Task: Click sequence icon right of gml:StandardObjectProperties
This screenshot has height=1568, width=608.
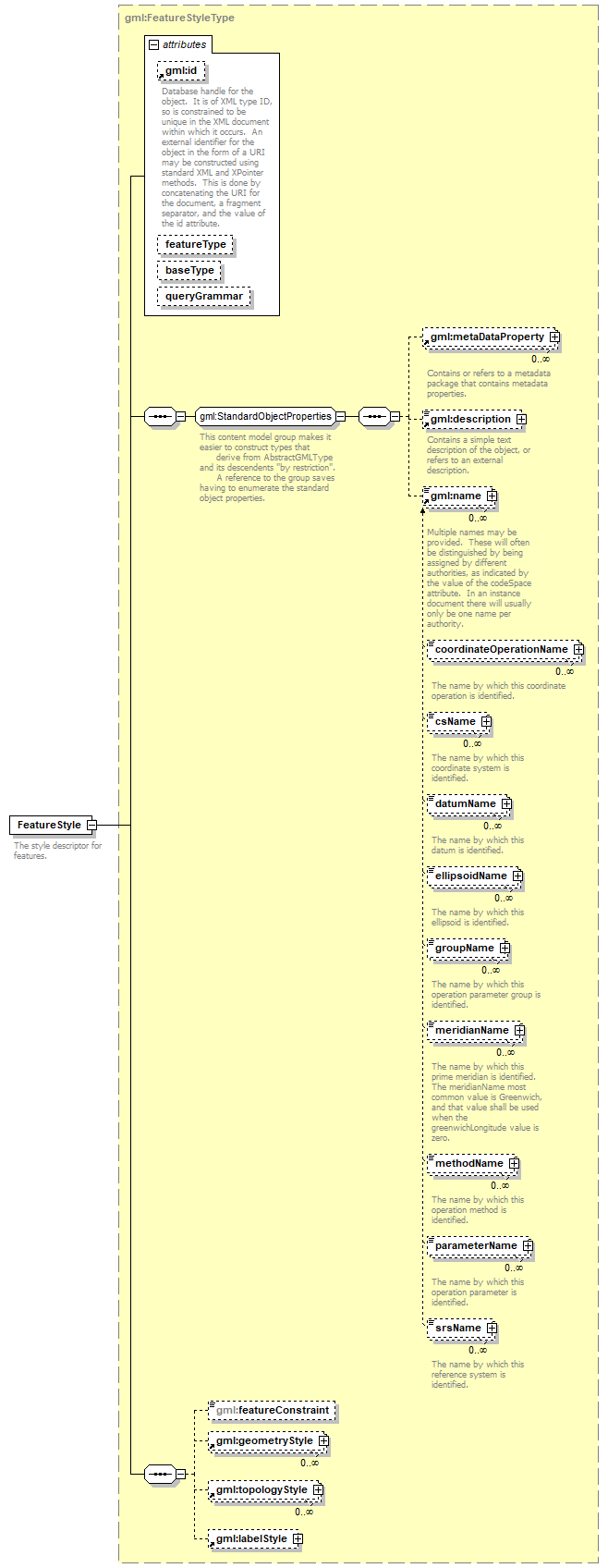Action: point(374,417)
